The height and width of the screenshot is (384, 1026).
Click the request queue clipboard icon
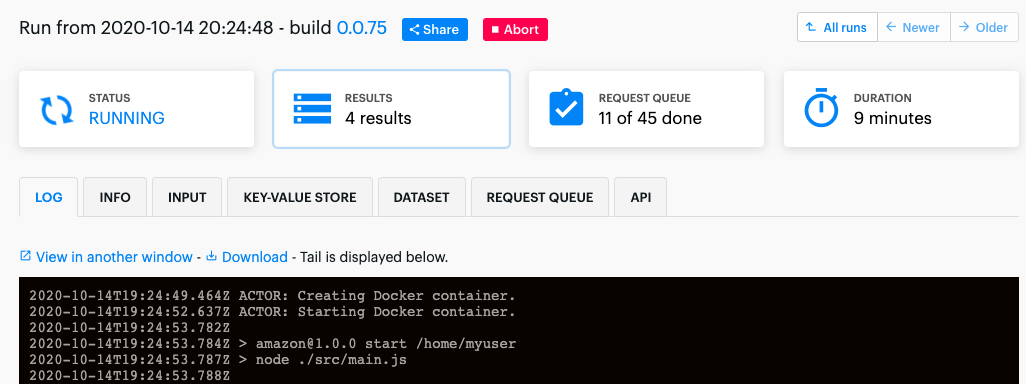click(566, 108)
